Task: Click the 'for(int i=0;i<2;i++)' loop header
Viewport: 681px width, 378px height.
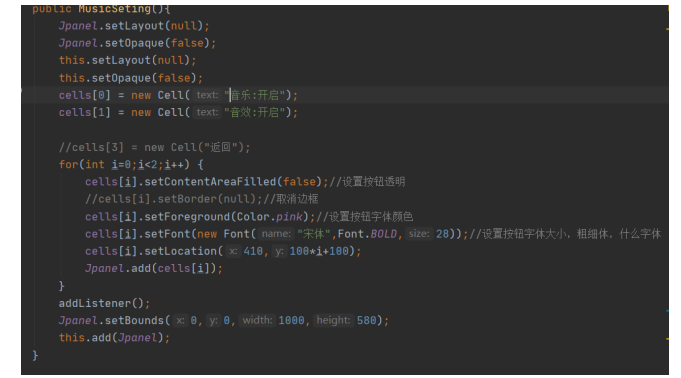Action: tap(131, 165)
